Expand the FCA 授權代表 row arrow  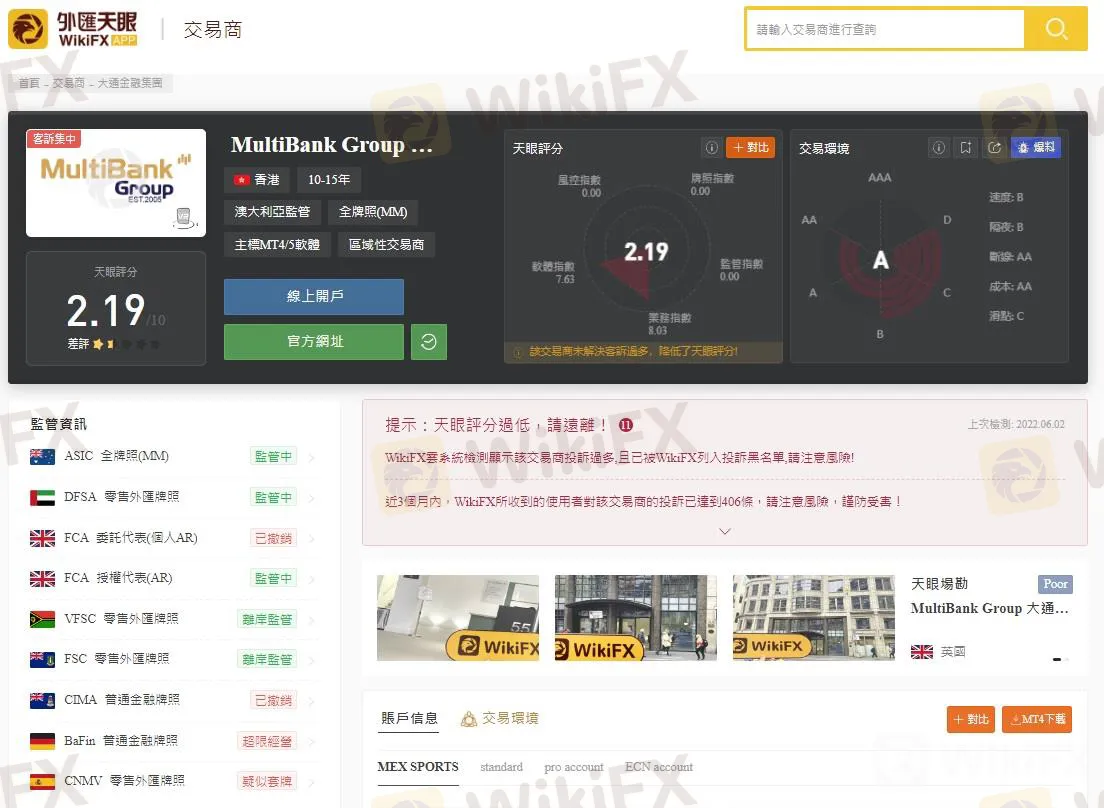tap(311, 580)
